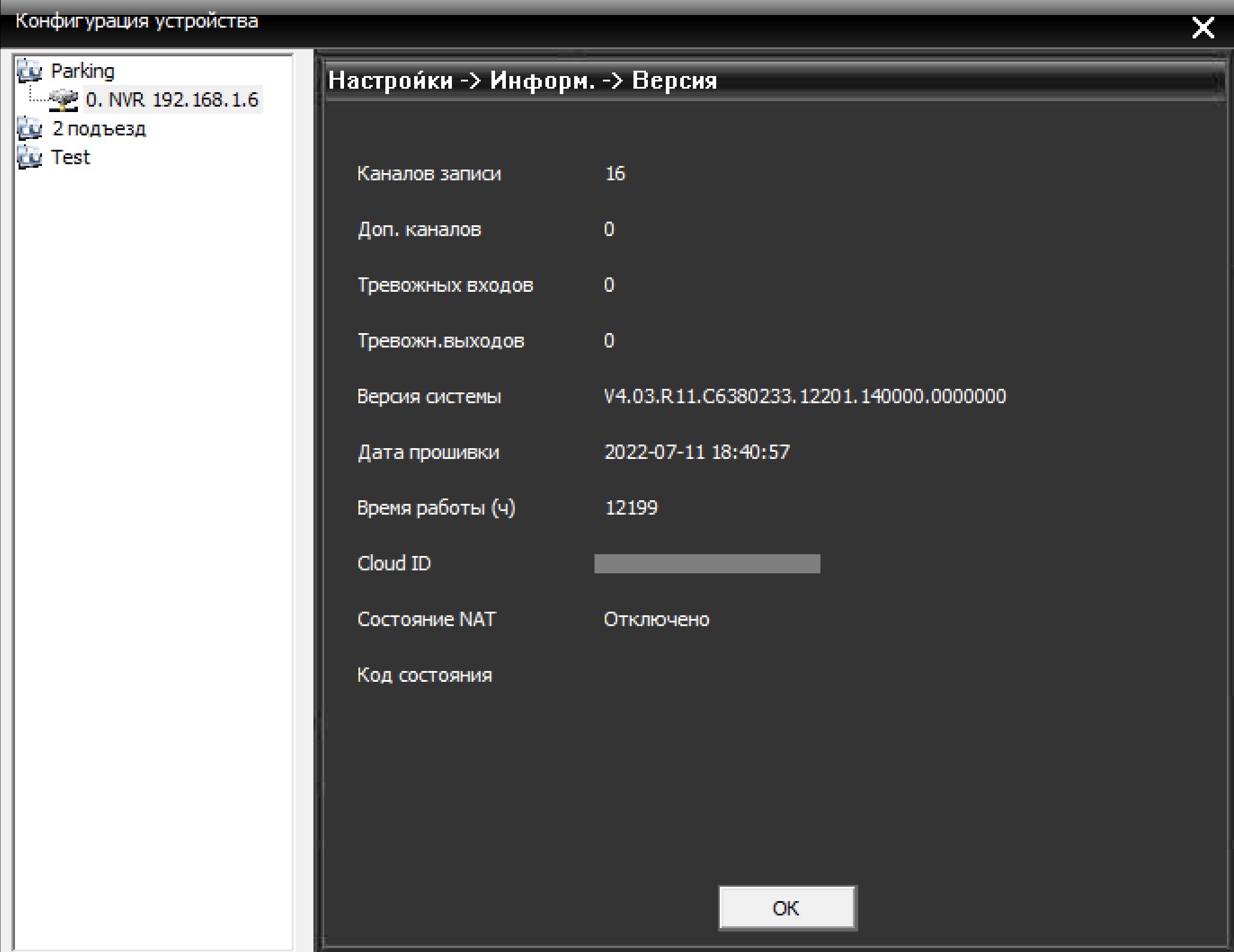The image size is (1234, 952).
Task: Select the Parking tree label
Action: point(83,71)
